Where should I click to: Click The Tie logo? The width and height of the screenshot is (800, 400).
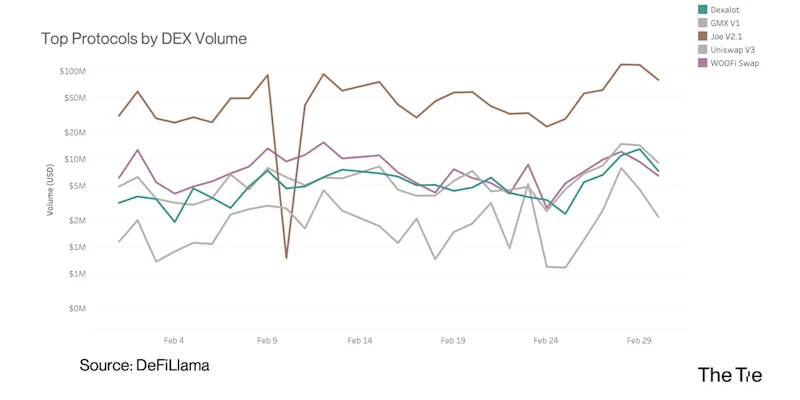[x=730, y=374]
